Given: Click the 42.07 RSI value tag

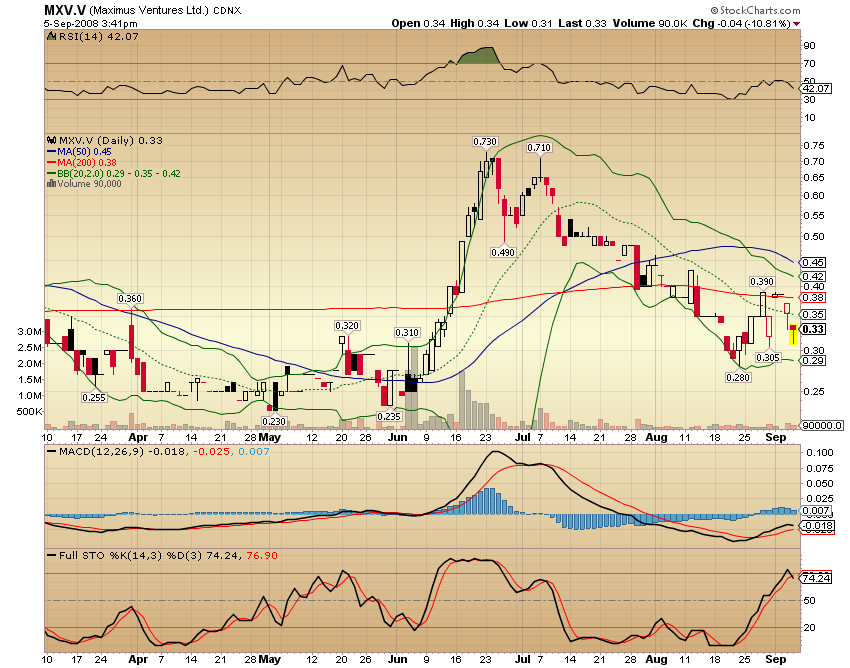Looking at the screenshot, I should click(x=816, y=88).
